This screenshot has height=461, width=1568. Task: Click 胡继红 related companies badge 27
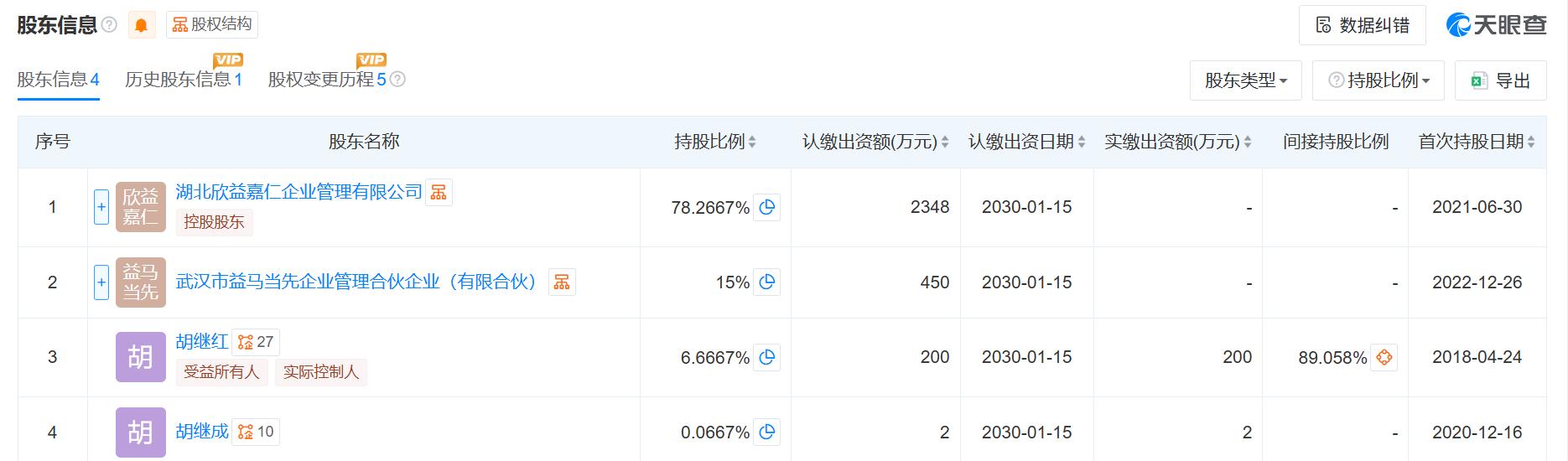point(256,342)
